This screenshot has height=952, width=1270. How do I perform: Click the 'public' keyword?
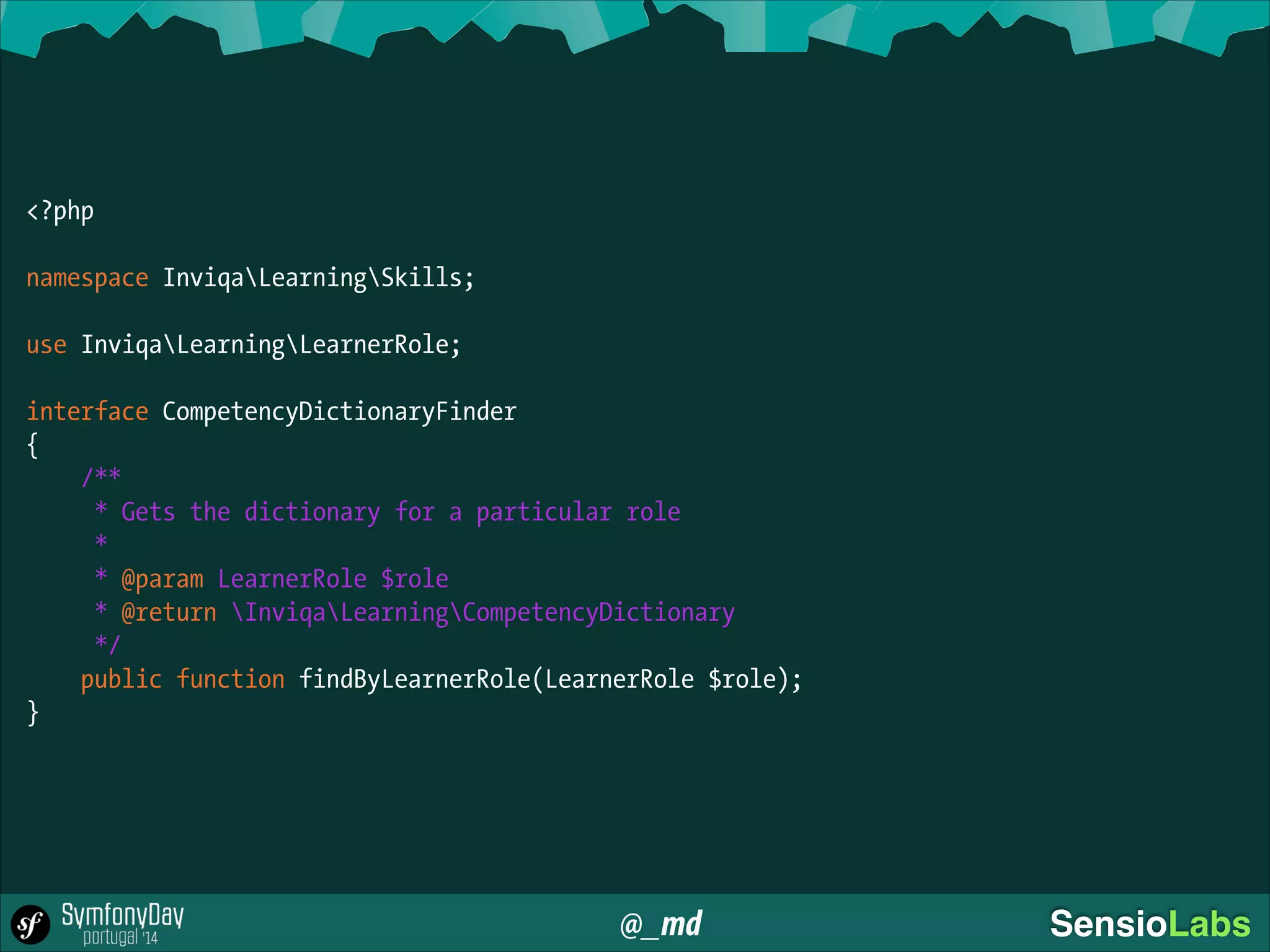122,679
